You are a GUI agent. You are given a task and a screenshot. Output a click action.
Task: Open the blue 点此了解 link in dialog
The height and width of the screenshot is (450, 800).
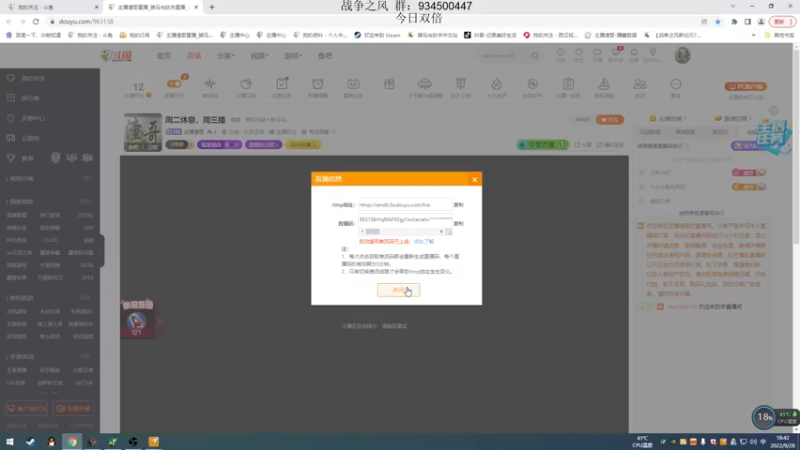pyautogui.click(x=423, y=241)
